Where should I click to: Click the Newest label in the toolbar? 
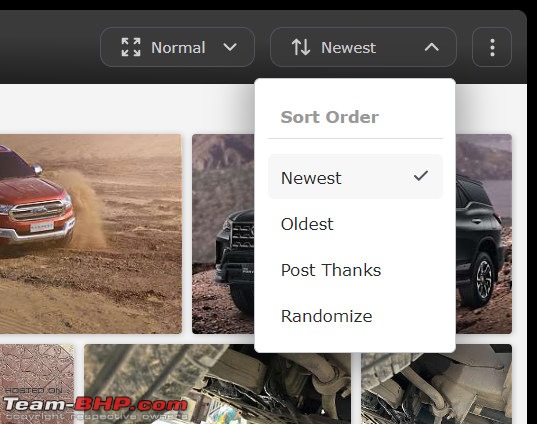point(348,47)
